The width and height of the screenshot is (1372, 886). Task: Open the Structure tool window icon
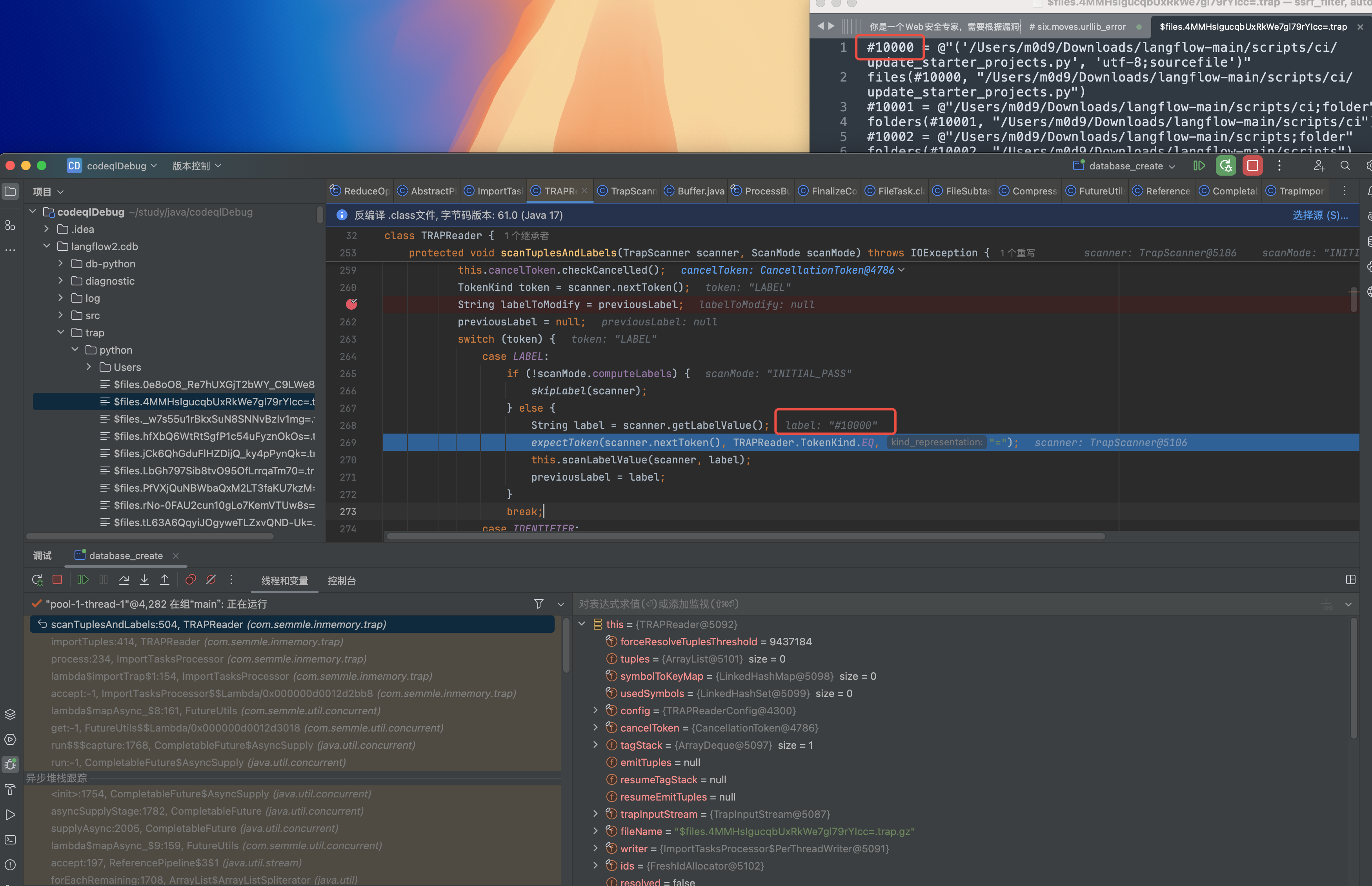click(x=10, y=225)
